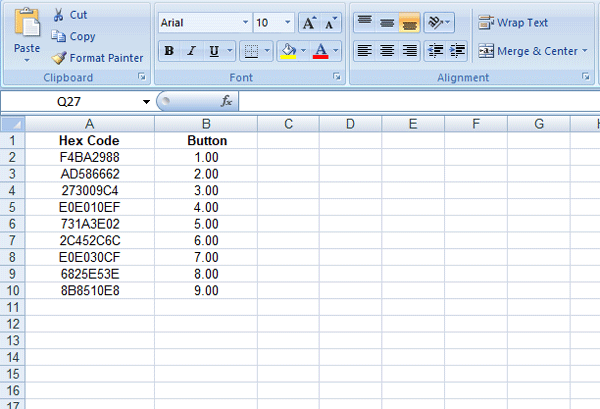Click the Cut scissors button
This screenshot has width=600, height=409.
coord(69,15)
